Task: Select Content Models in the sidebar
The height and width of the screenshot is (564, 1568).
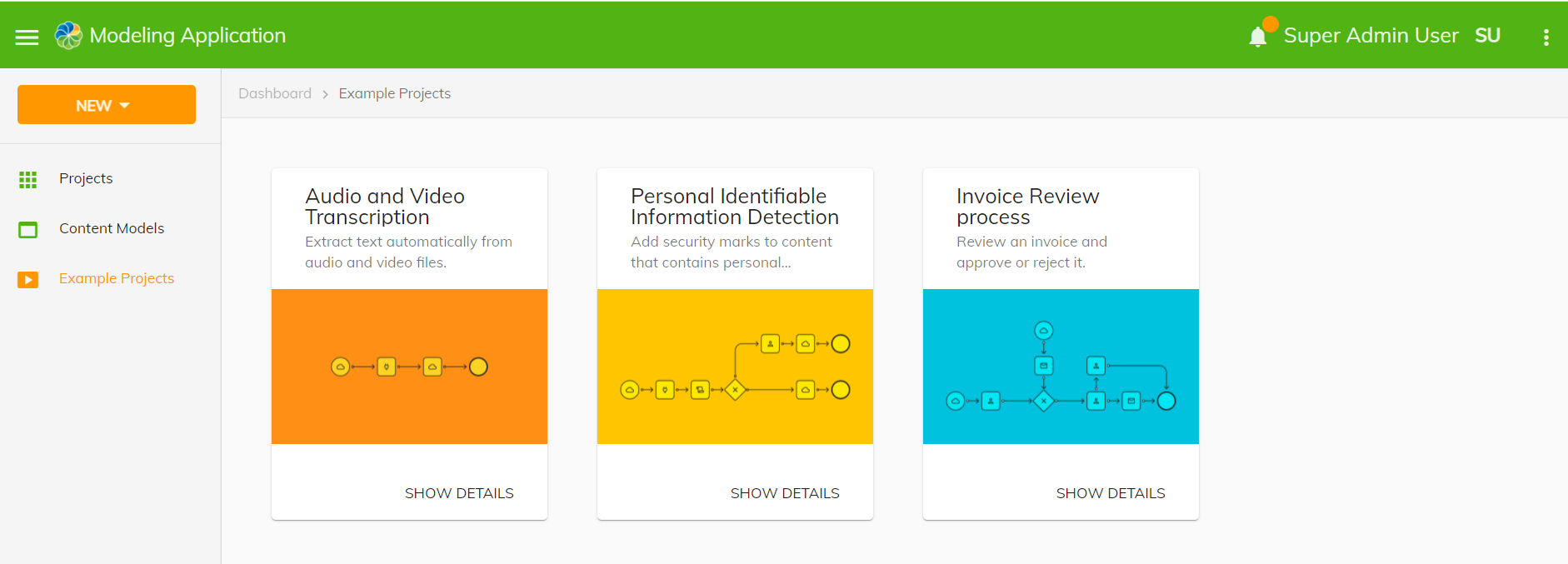Action: click(111, 227)
